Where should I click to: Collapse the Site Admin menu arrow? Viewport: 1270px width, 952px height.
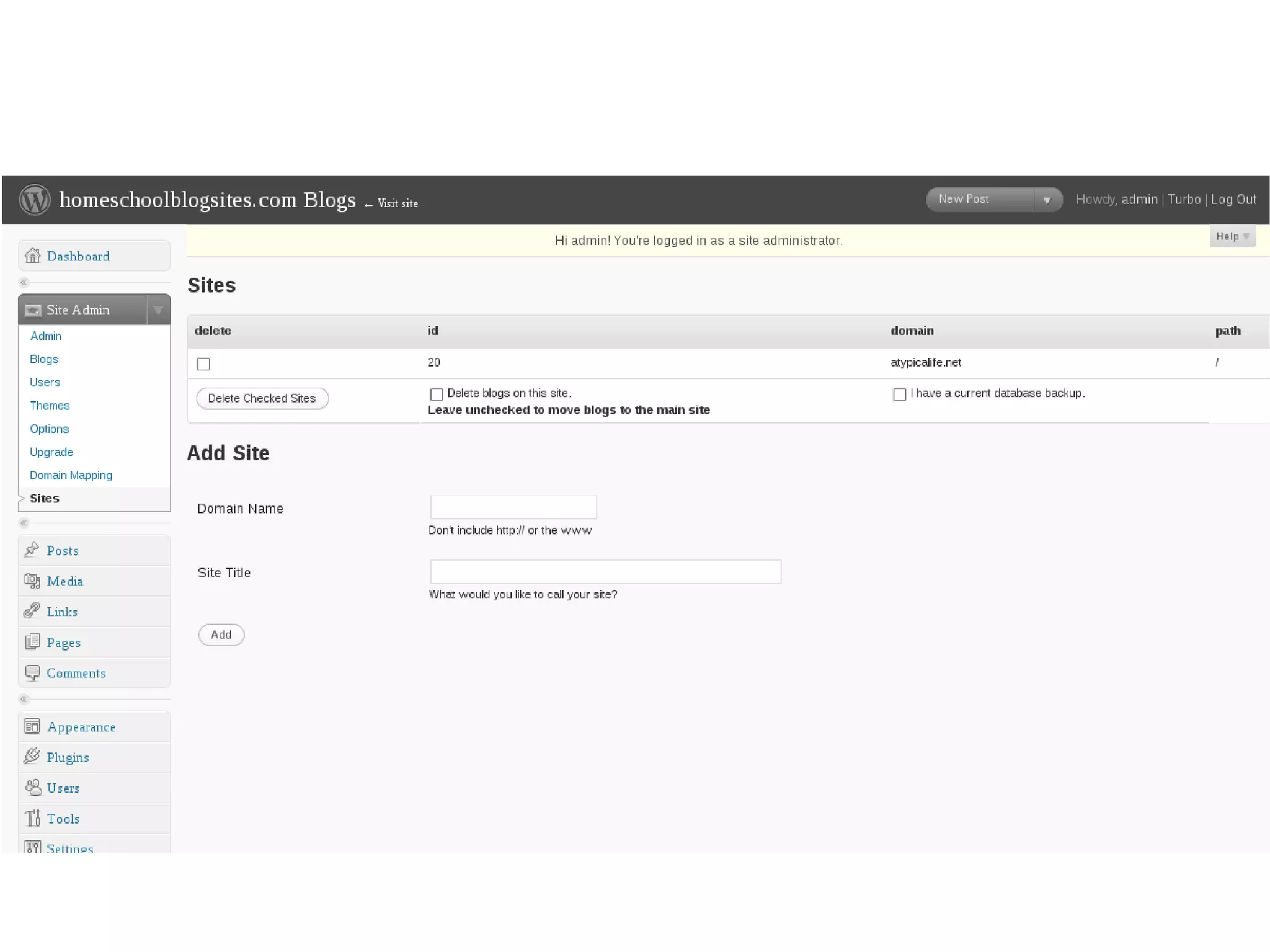coord(158,309)
